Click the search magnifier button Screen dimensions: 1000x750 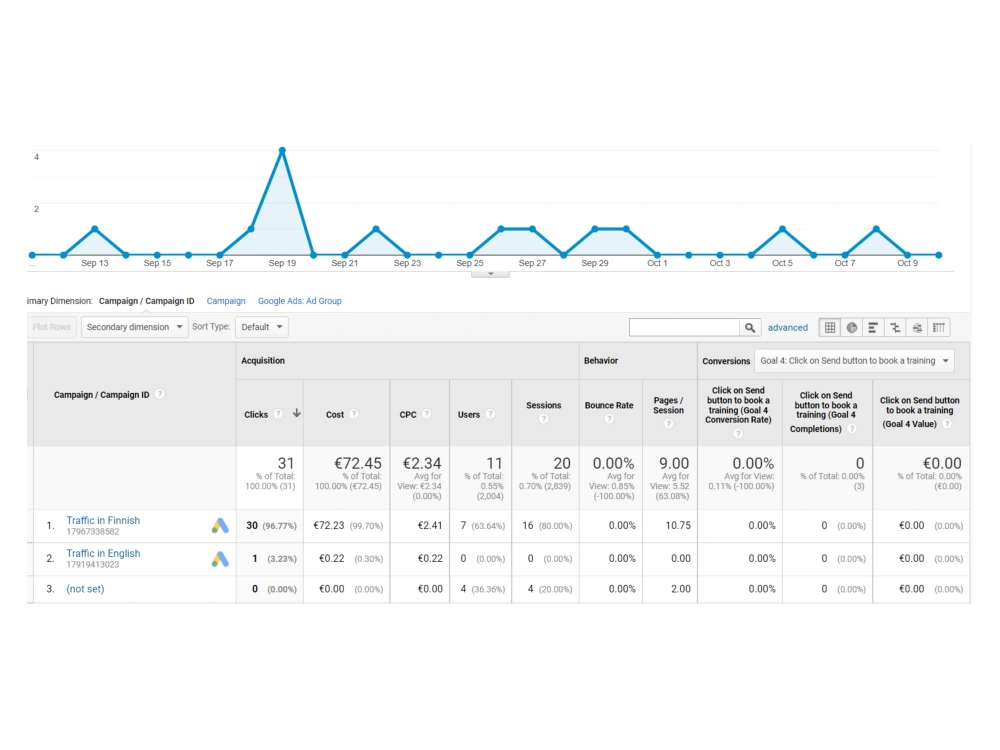coord(750,328)
